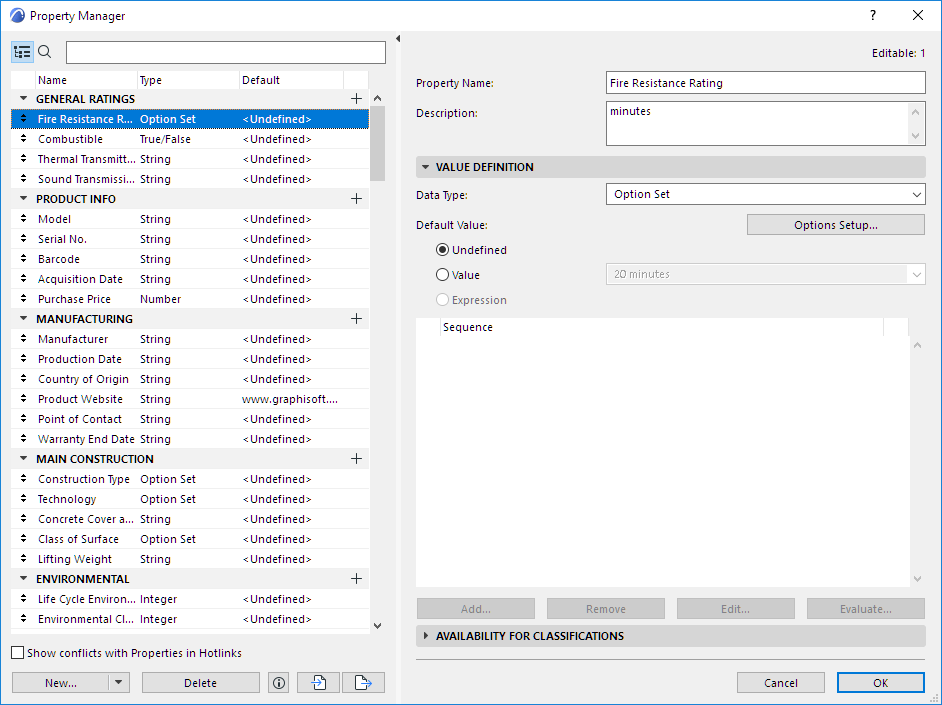Click the Options Setup... button
The width and height of the screenshot is (942, 705).
click(836, 225)
